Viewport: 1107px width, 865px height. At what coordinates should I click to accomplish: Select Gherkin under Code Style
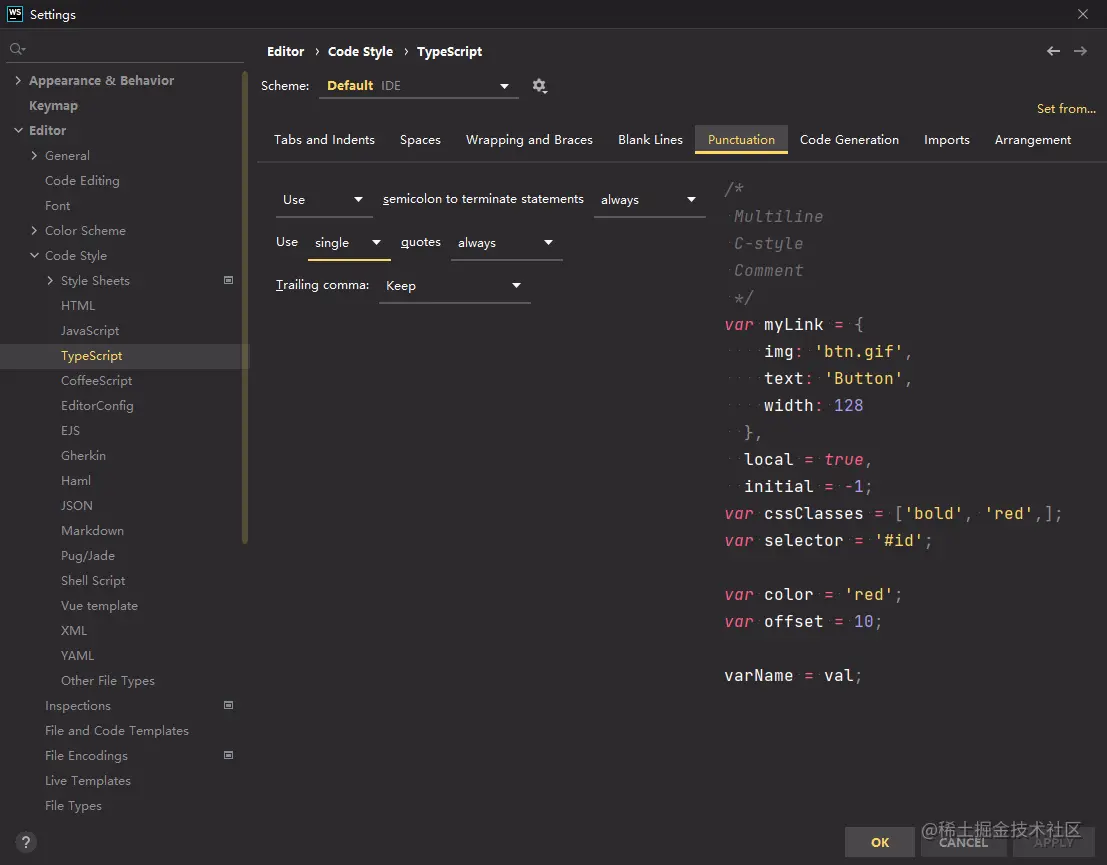click(83, 455)
